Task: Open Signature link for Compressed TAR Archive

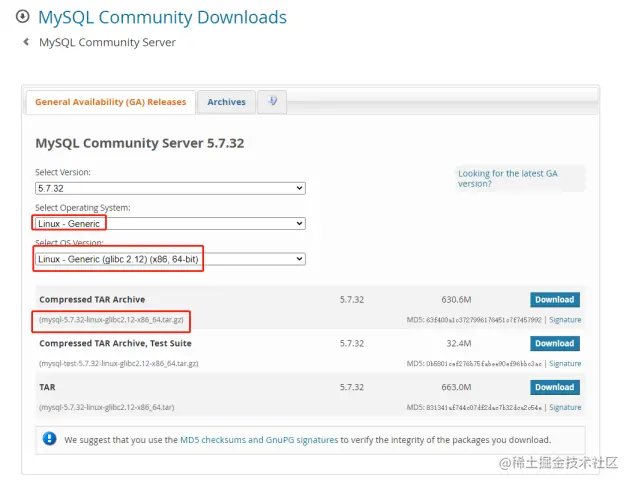Action: tap(565, 320)
